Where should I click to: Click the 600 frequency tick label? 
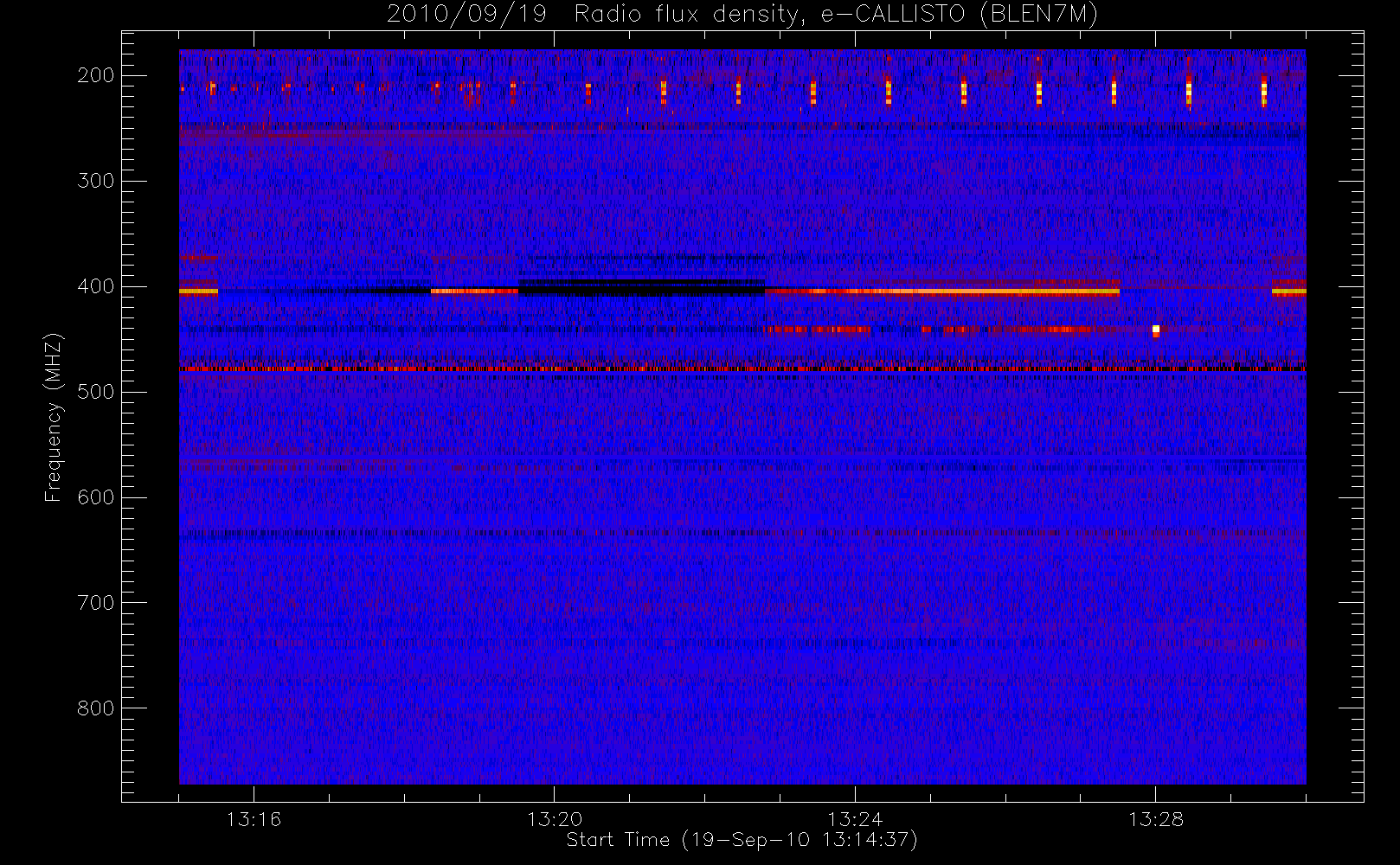pyautogui.click(x=95, y=497)
